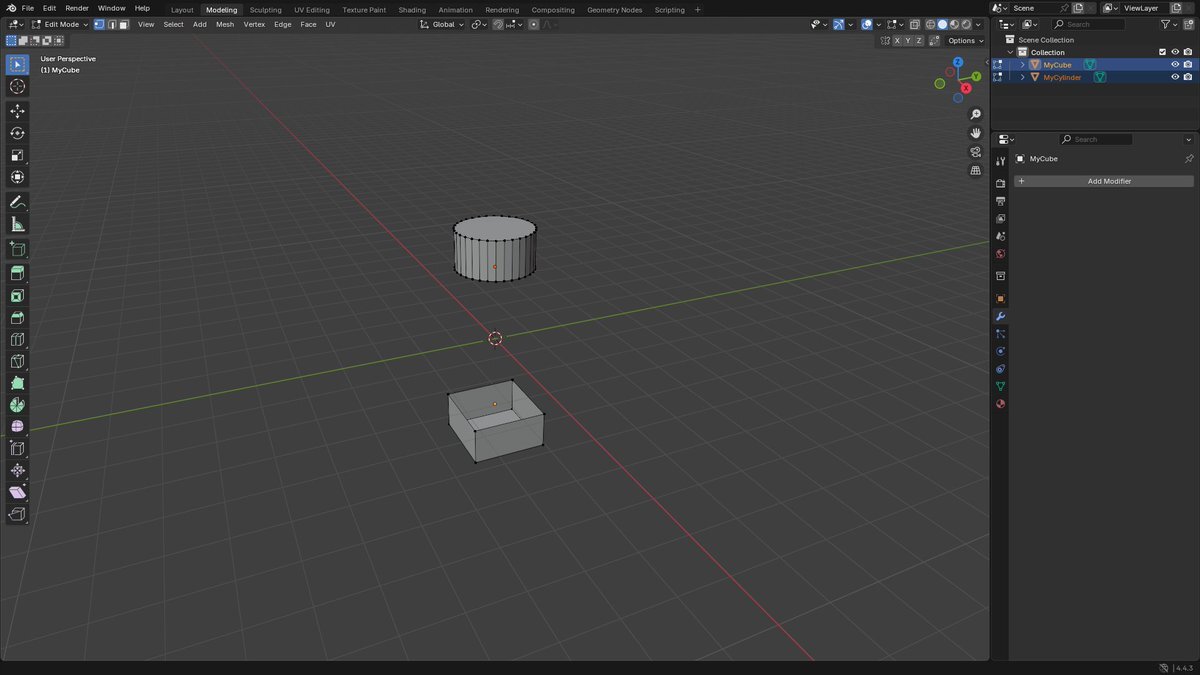Open Global transform orientation dropdown

[442, 24]
